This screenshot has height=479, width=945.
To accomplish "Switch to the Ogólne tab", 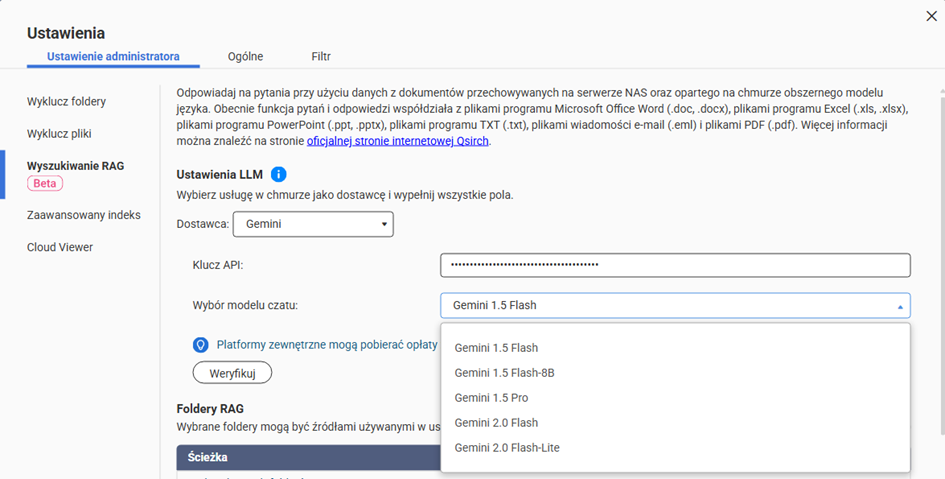I will pyautogui.click(x=245, y=56).
